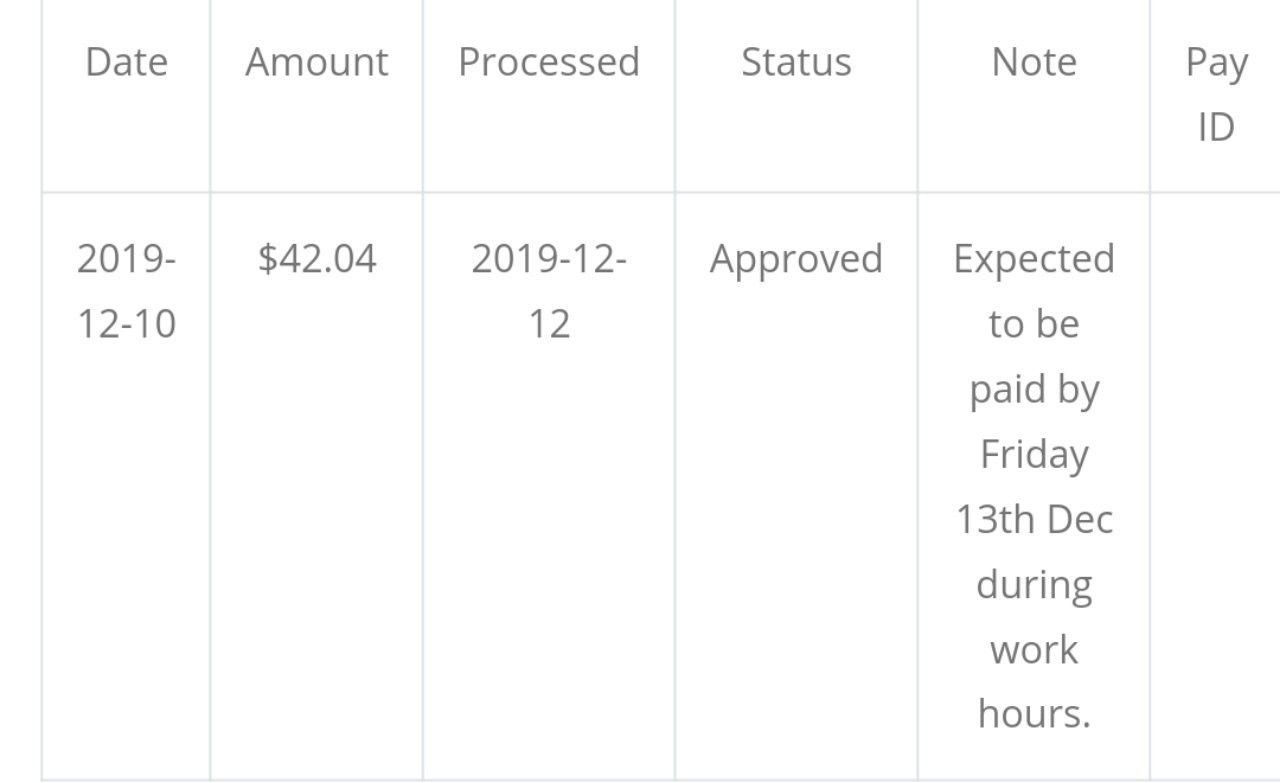Click the ID line of the Pay ID header
The height and width of the screenshot is (783, 1280).
[x=1216, y=127]
